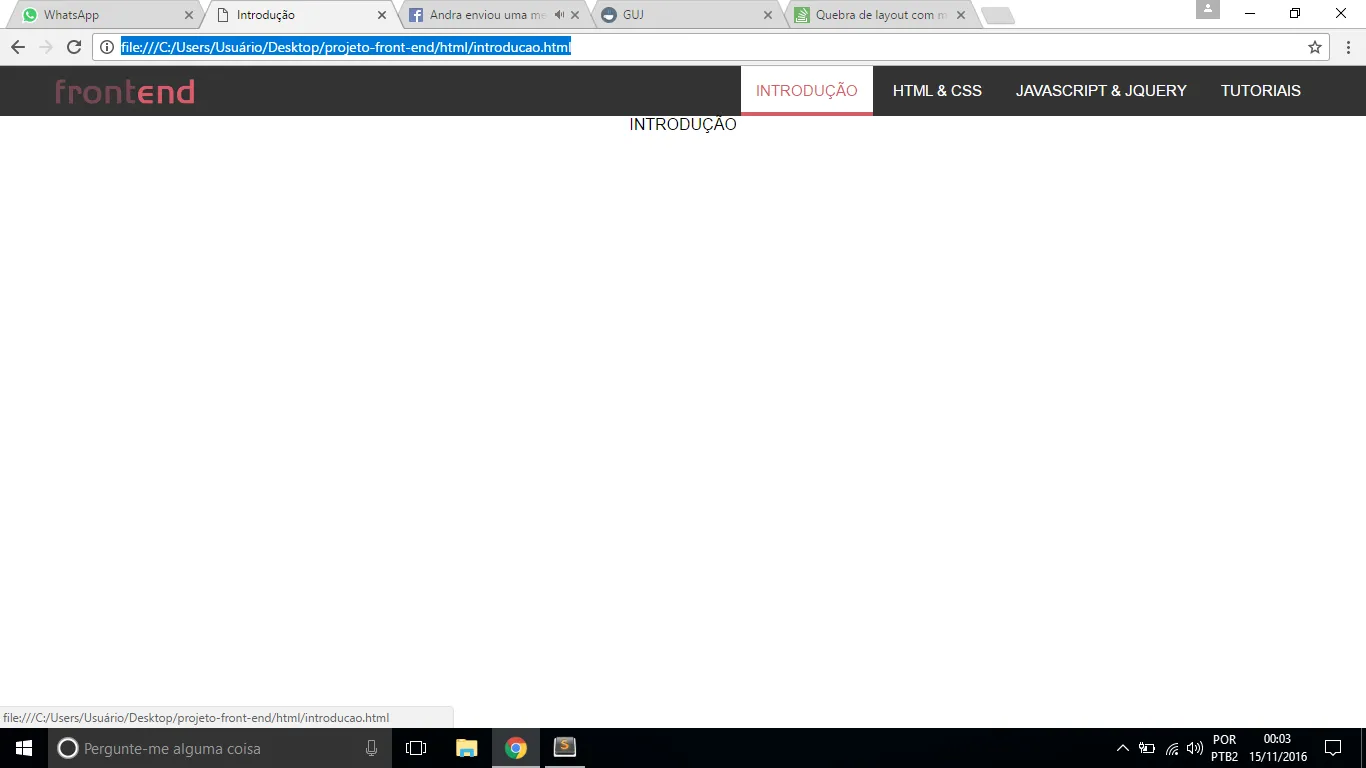Open the Chrome user profile icon

pos(1208,9)
